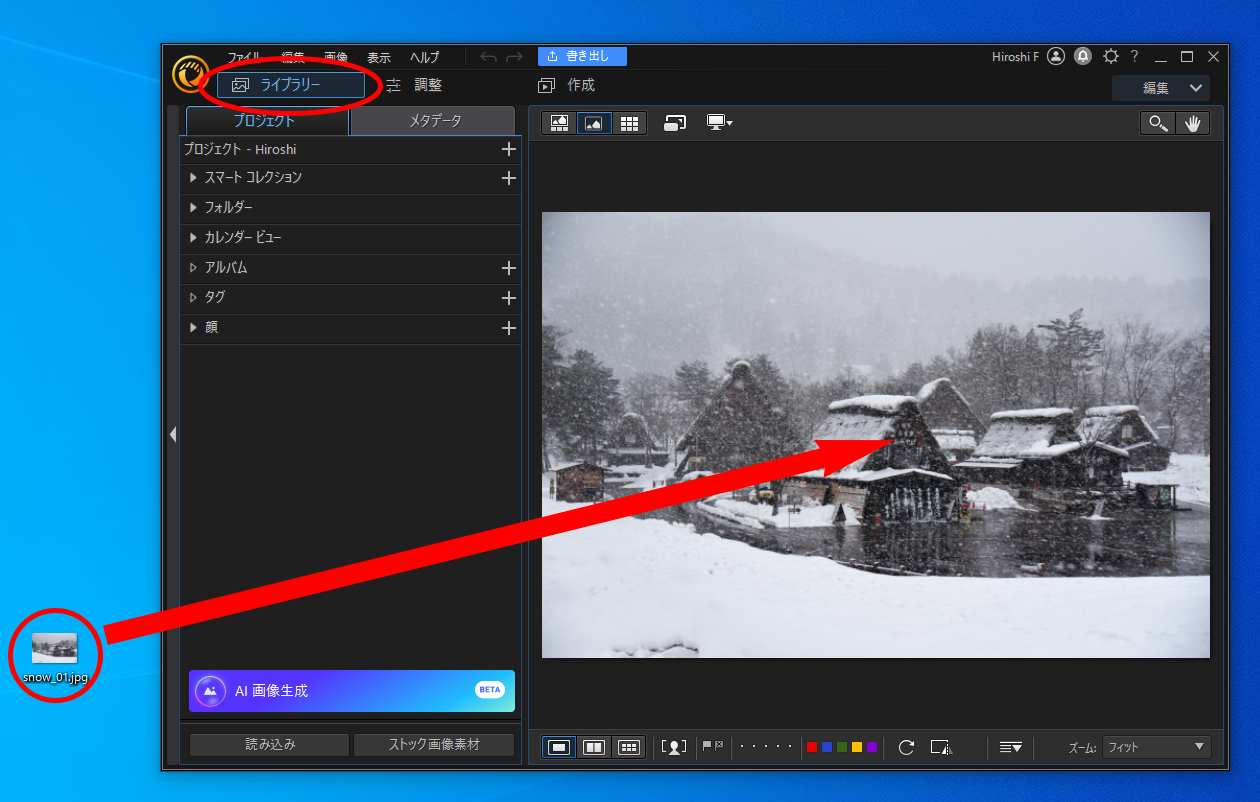Open the AI 画像生成 banner
Screen dimensions: 1260x802
(x=352, y=691)
